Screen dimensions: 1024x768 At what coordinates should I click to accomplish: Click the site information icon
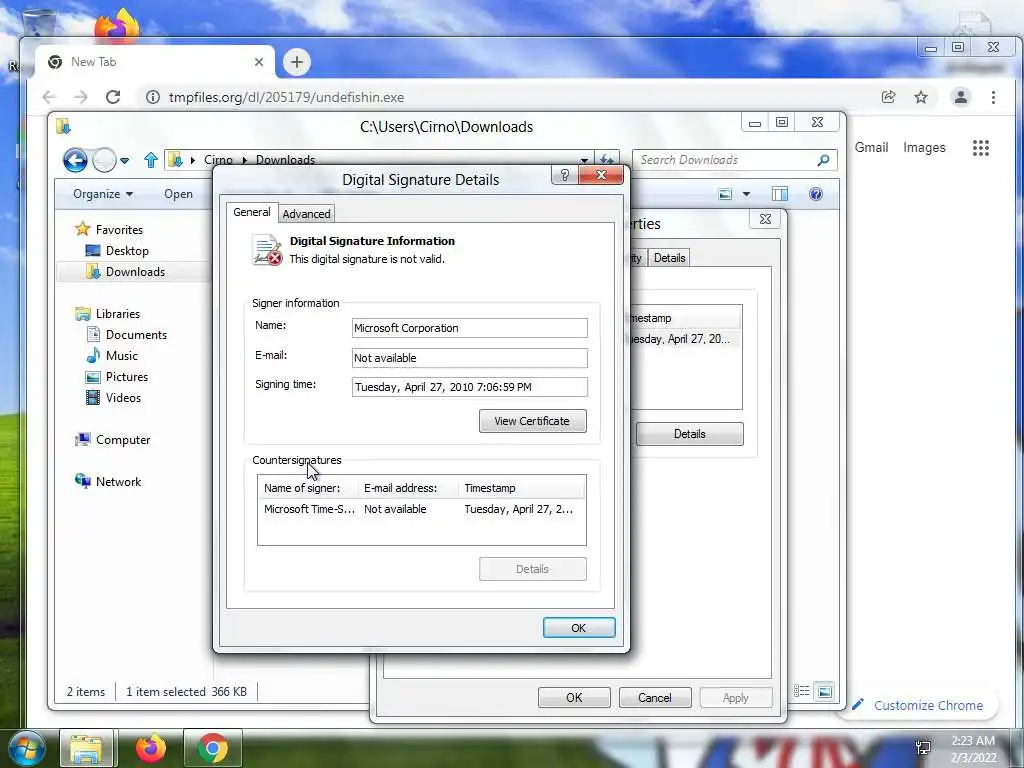[153, 97]
